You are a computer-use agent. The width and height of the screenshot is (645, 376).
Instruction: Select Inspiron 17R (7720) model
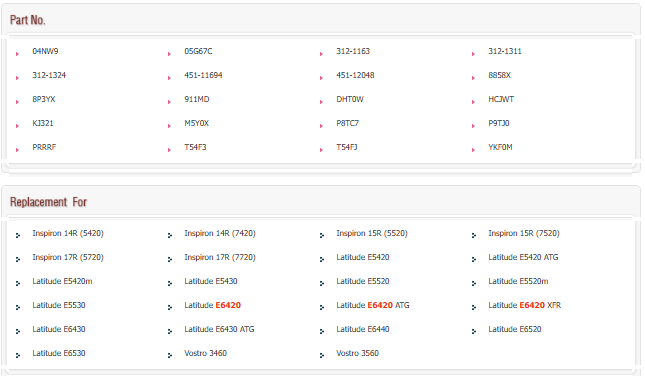pos(220,257)
